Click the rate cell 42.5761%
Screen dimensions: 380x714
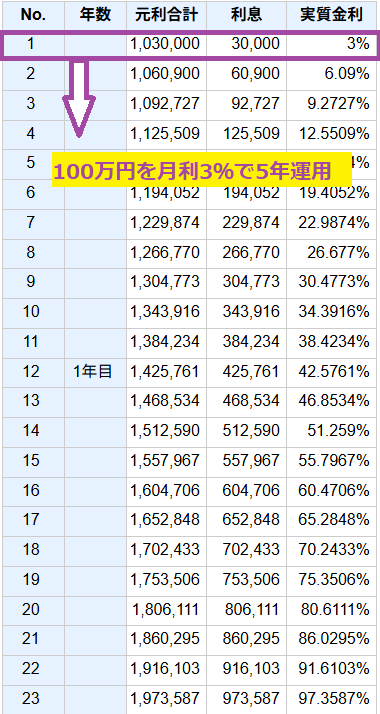click(x=332, y=372)
